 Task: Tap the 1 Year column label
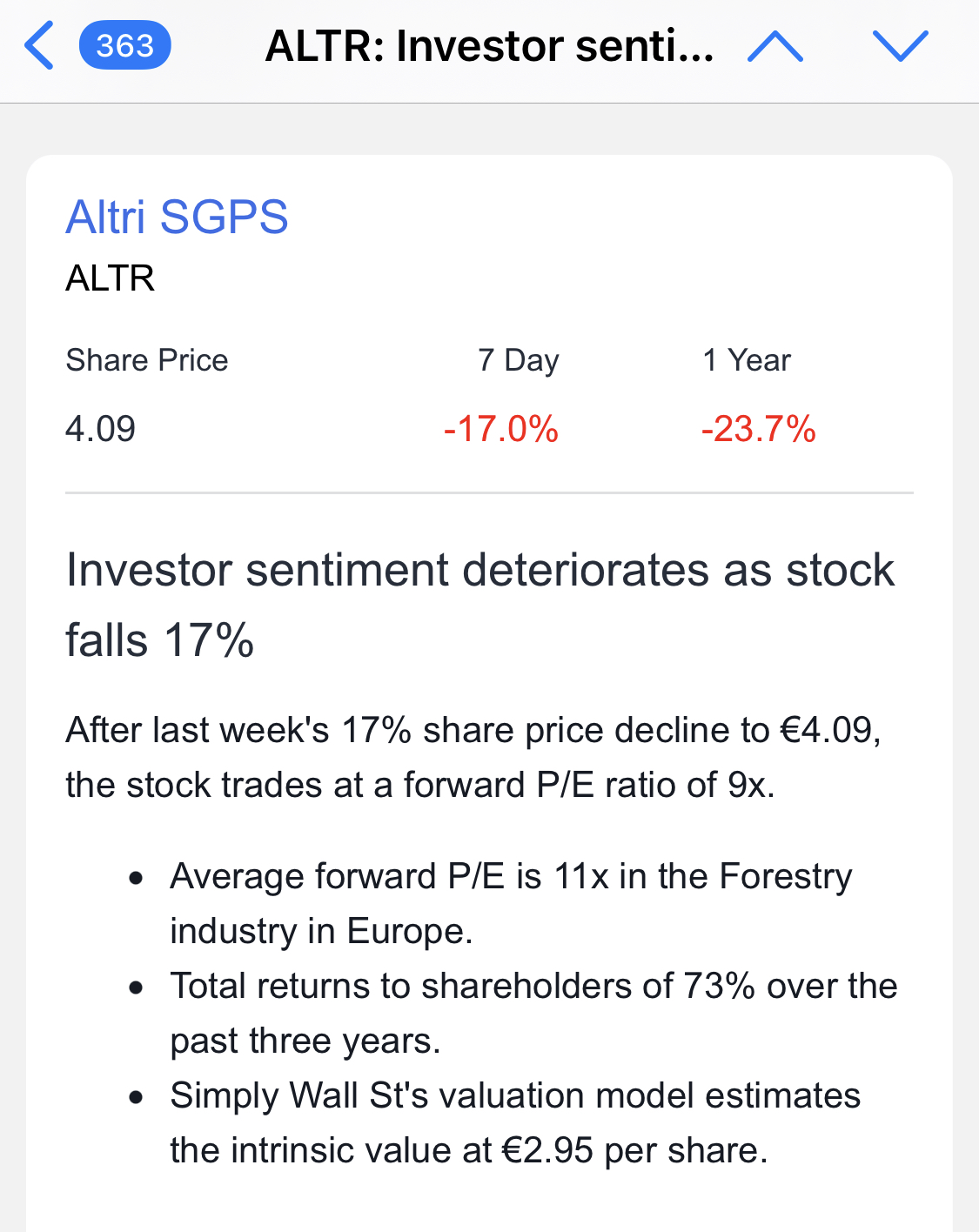coord(746,360)
